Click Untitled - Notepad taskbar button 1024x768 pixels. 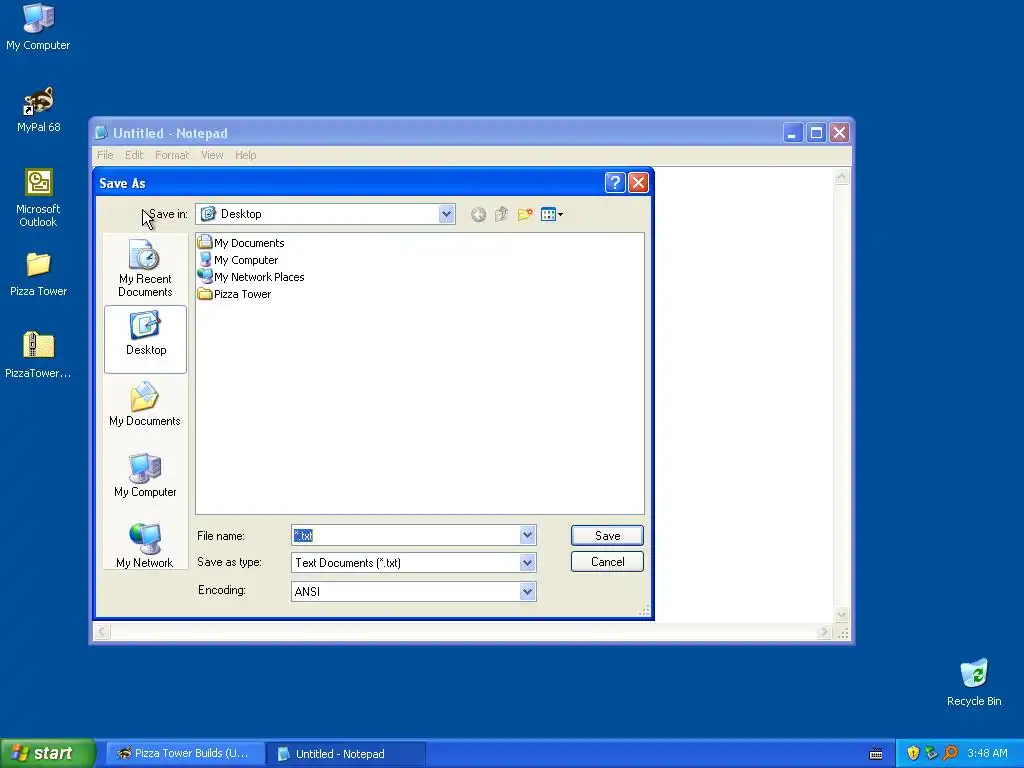(346, 754)
